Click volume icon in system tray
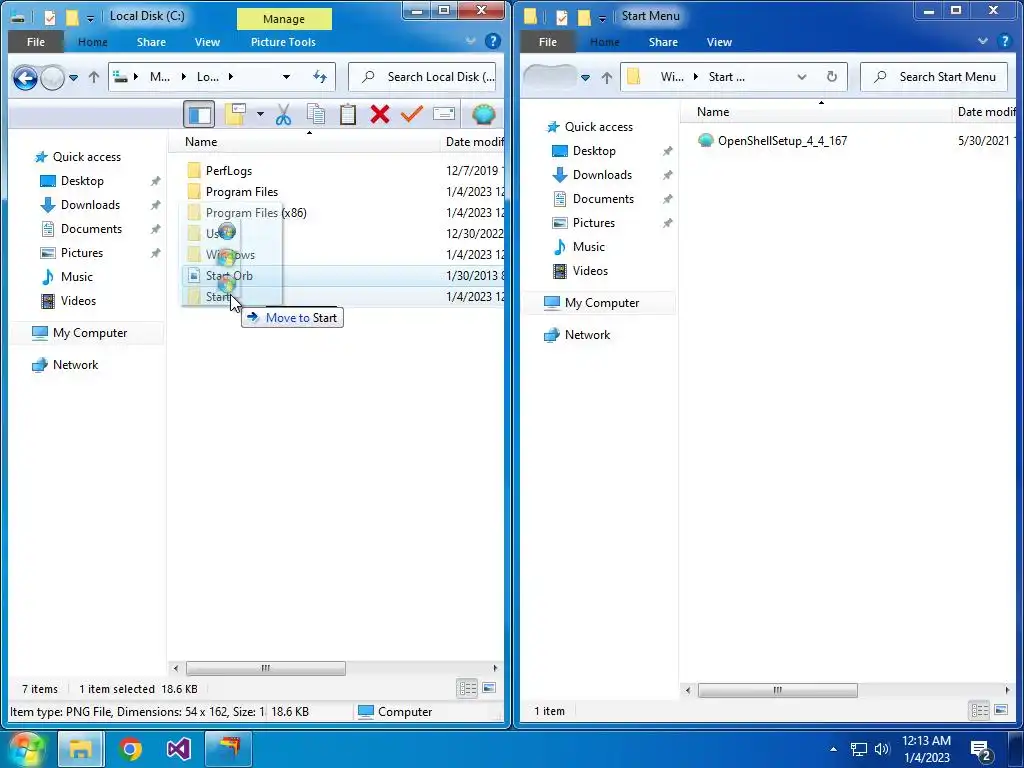 (x=882, y=750)
